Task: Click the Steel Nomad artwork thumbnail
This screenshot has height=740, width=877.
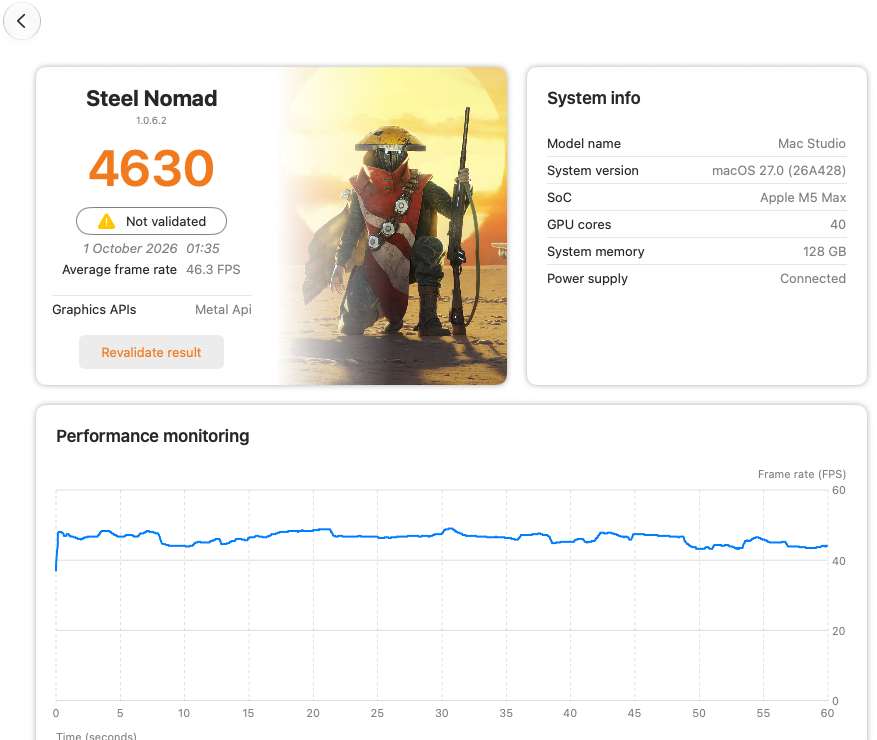Action: (x=393, y=226)
